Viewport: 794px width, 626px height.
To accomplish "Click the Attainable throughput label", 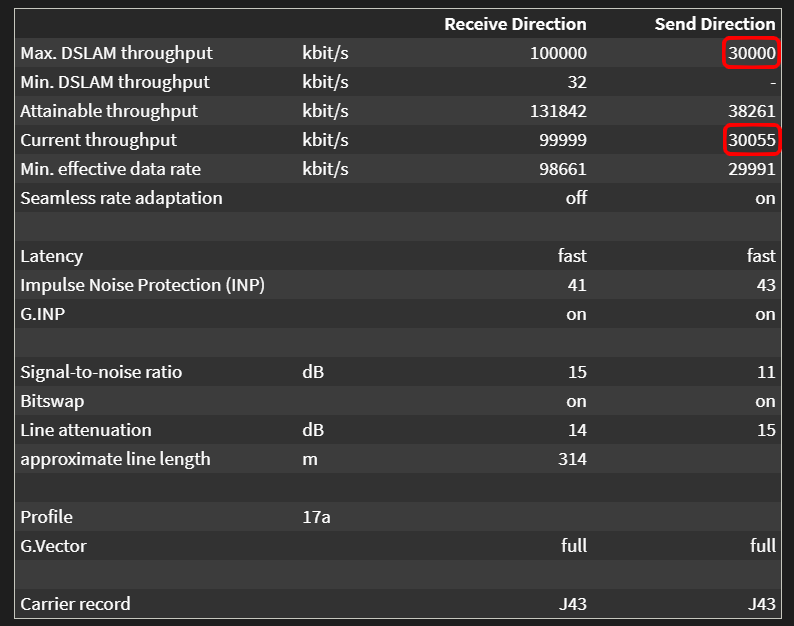I will (x=109, y=111).
